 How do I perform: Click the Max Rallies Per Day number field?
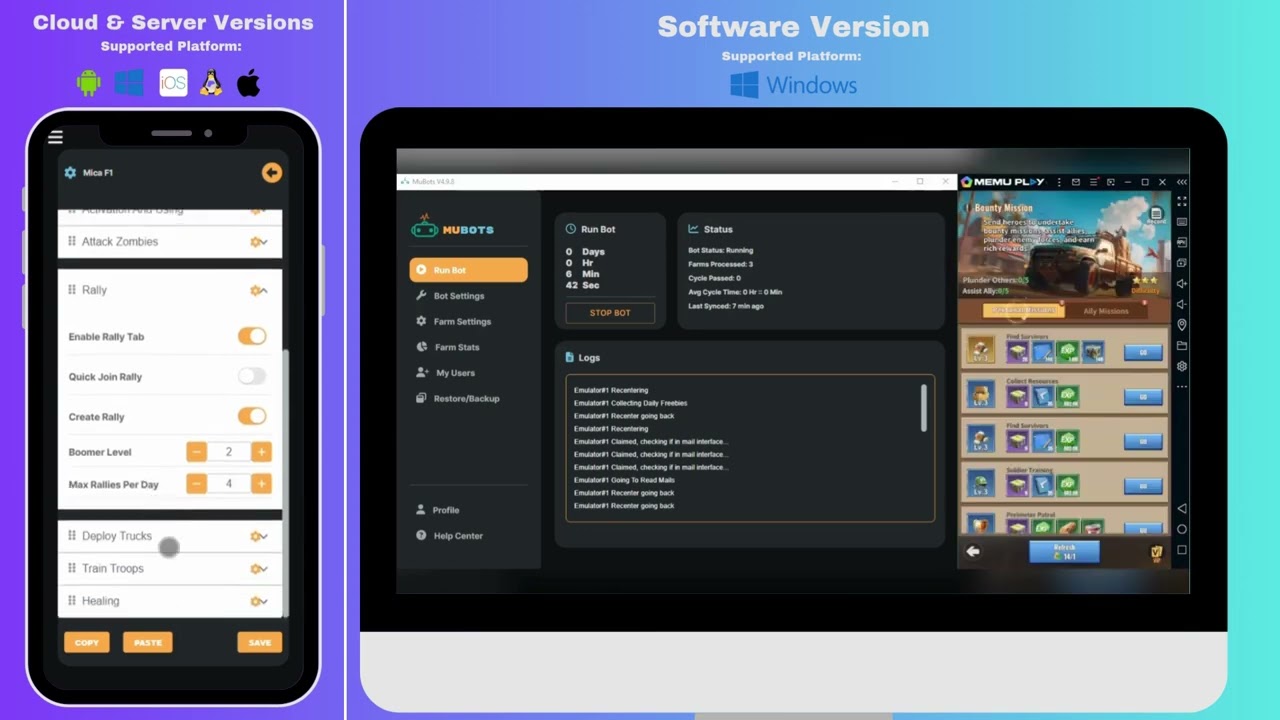[x=229, y=484]
